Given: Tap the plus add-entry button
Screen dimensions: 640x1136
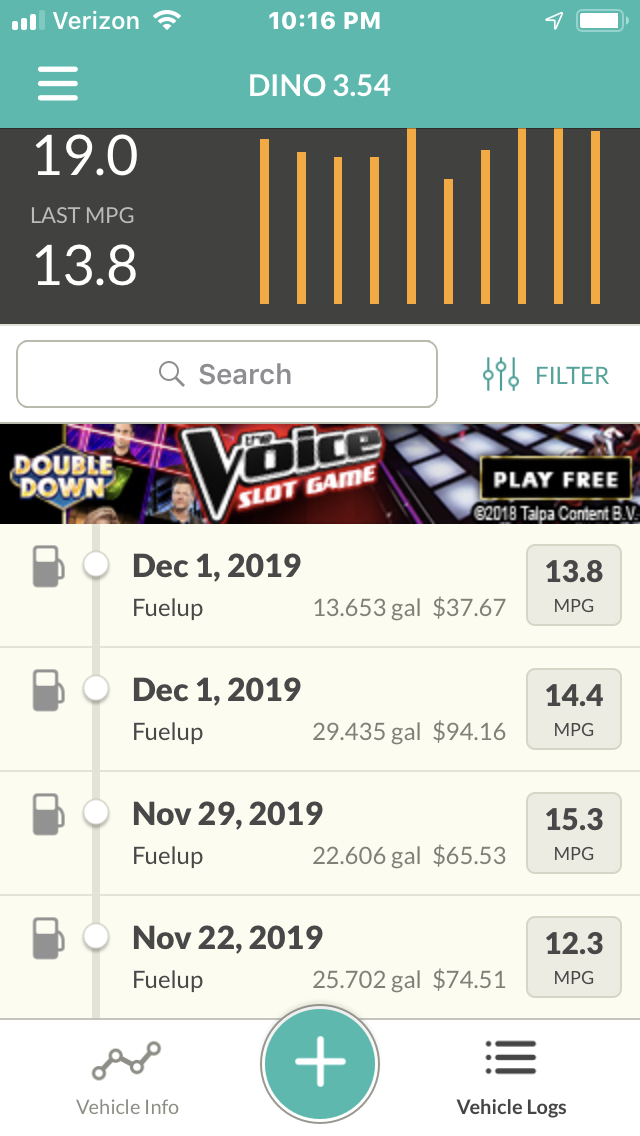Looking at the screenshot, I should click(x=320, y=1061).
